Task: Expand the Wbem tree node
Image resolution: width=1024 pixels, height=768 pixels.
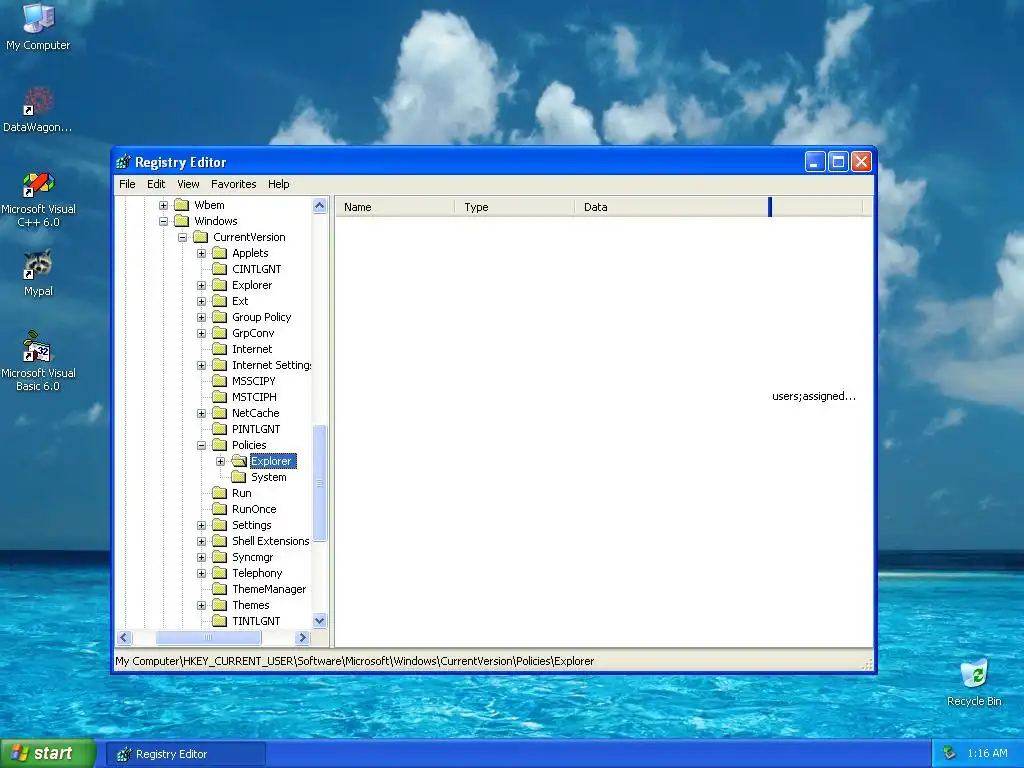Action: (x=163, y=205)
